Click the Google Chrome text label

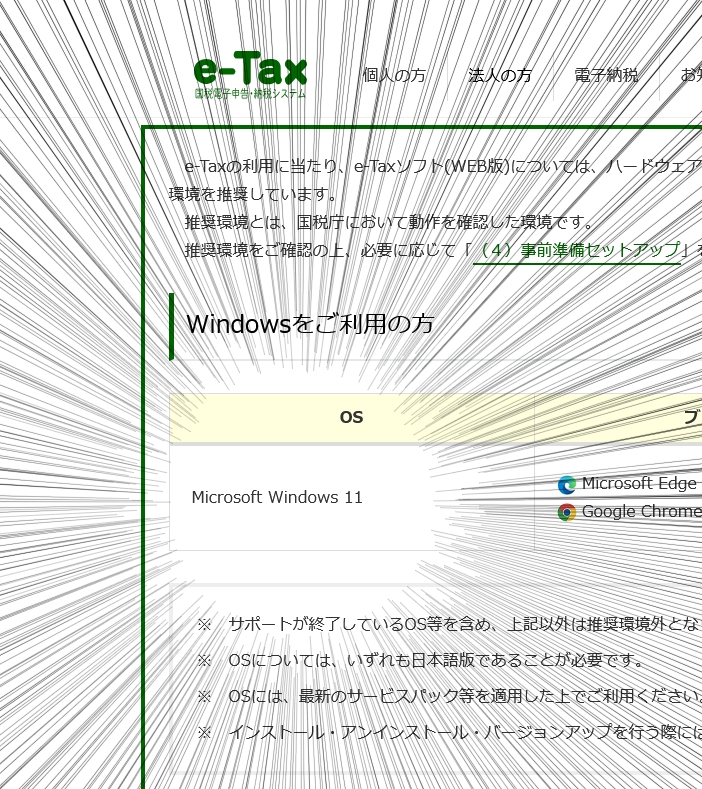point(640,511)
